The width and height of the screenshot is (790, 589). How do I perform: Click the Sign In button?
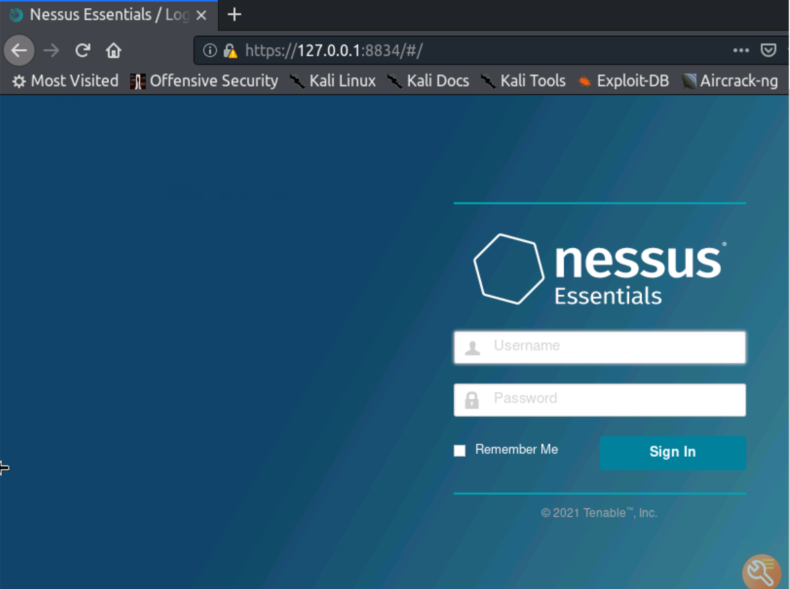point(673,452)
